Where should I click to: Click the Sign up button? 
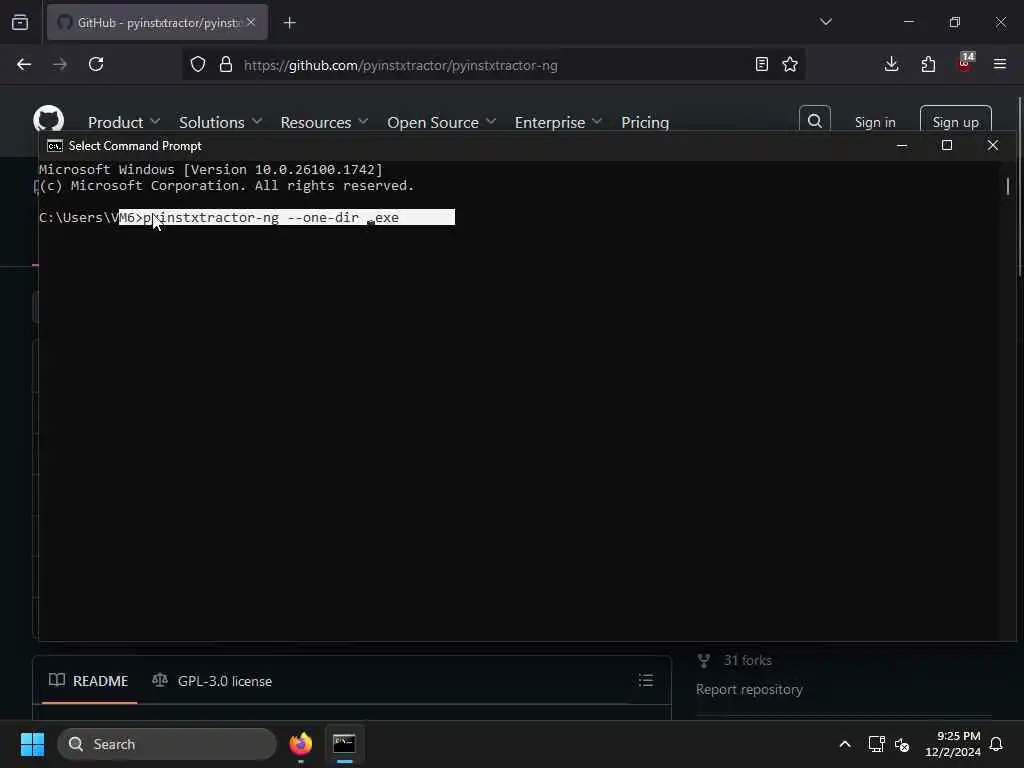click(x=956, y=121)
